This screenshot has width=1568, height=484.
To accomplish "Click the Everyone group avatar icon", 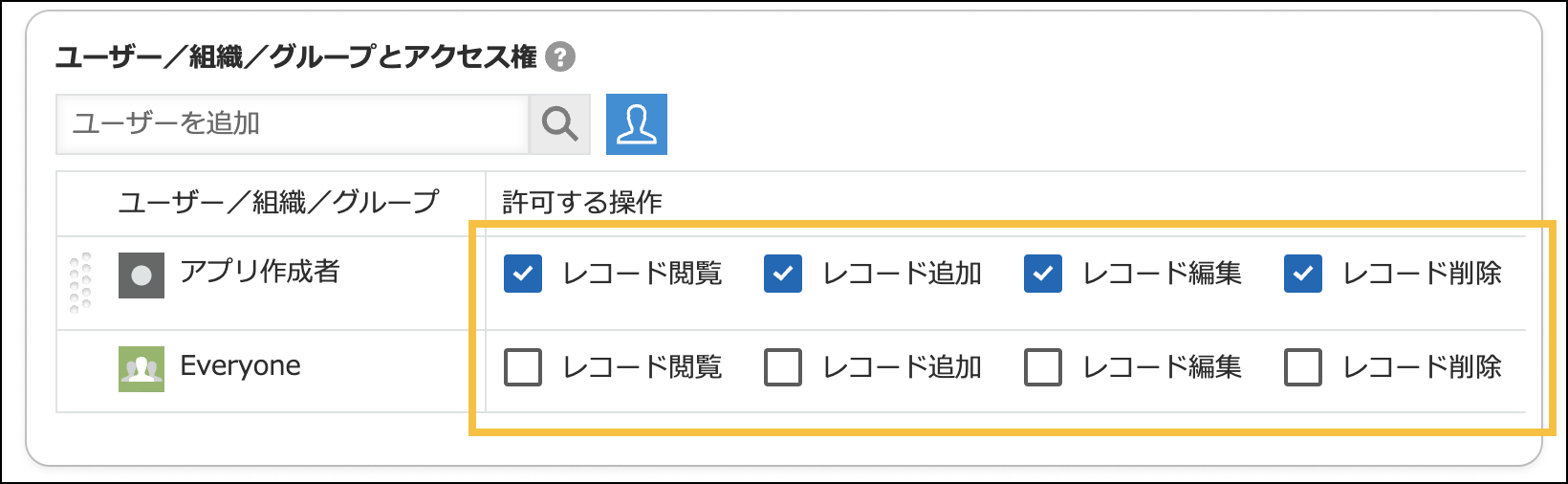I will point(142,368).
